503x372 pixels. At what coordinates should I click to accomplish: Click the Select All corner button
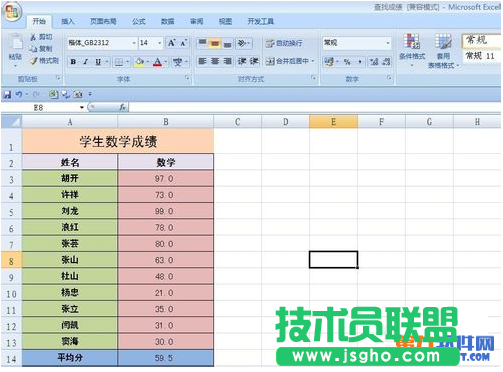pyautogui.click(x=11, y=122)
